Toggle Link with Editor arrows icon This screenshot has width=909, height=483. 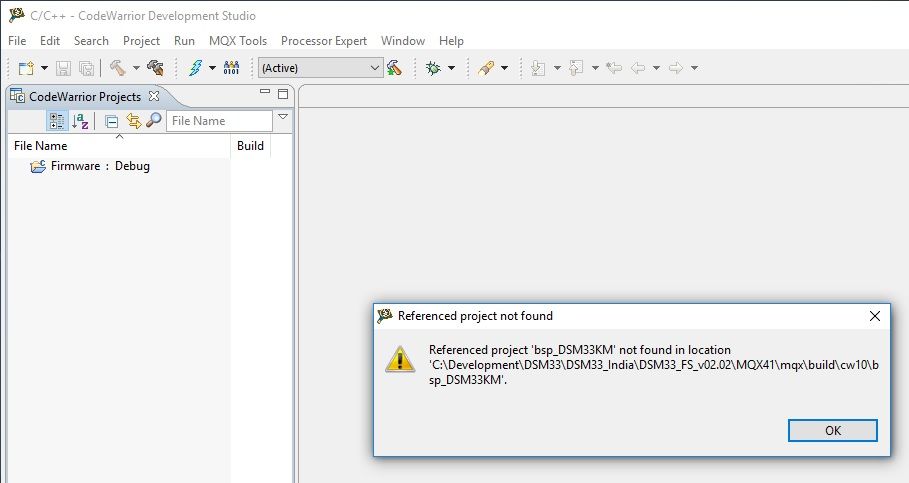(x=133, y=121)
